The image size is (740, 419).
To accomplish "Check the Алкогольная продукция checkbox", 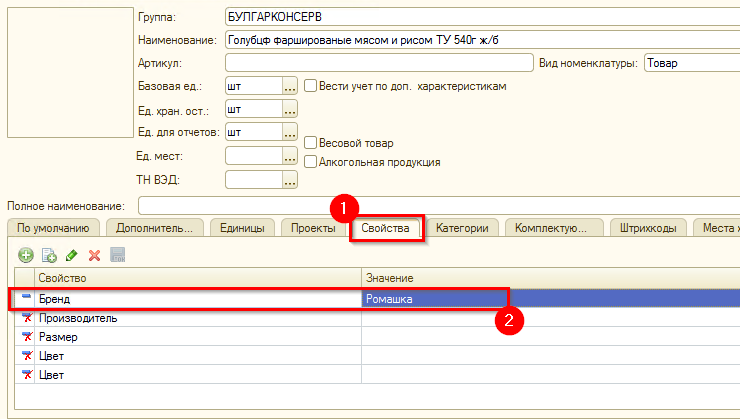I will point(311,161).
